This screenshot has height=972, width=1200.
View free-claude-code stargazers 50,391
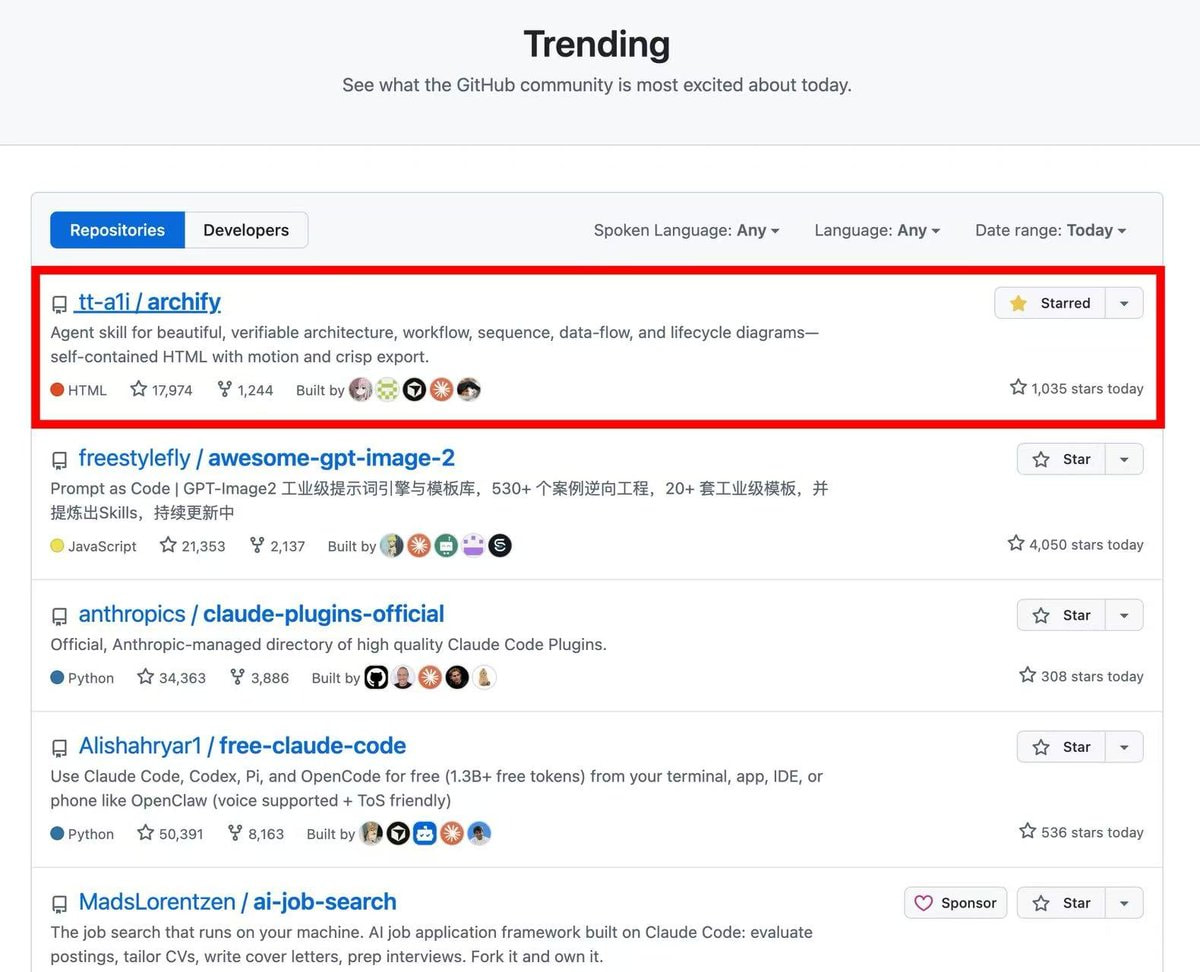point(170,833)
